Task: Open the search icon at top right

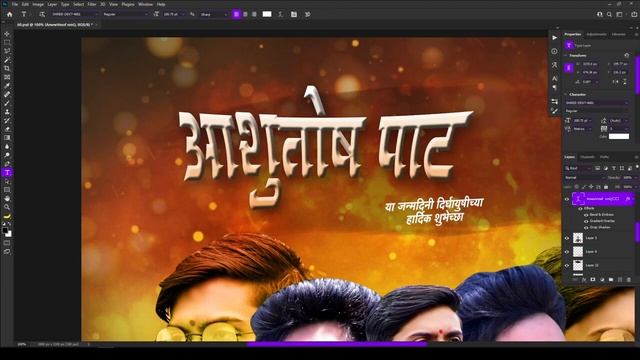Action: click(609, 14)
